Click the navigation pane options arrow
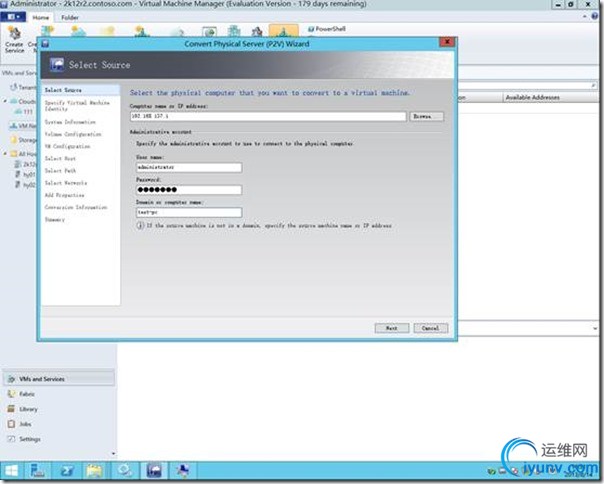Image resolution: width=604 pixels, height=484 pixels. pyautogui.click(x=113, y=454)
